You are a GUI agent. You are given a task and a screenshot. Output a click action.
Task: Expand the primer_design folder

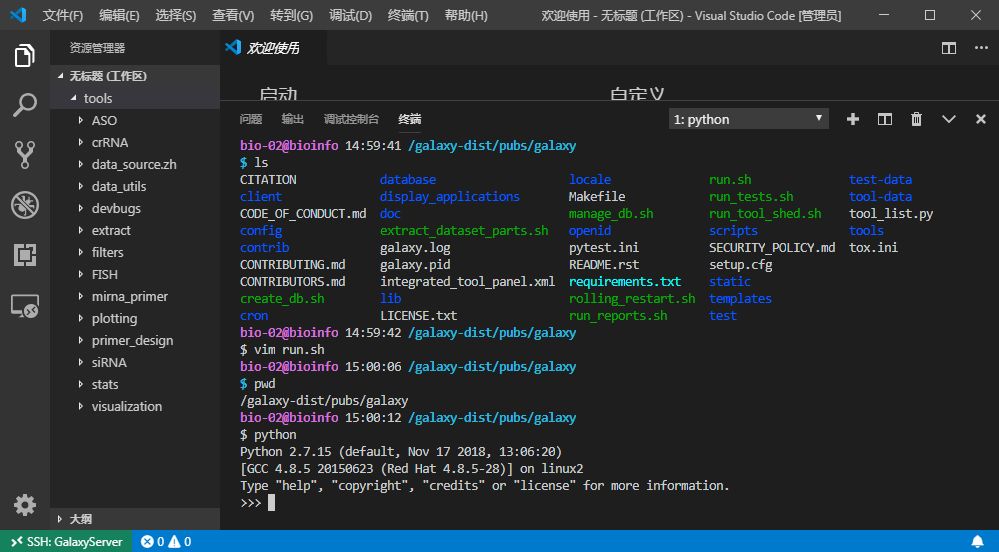[x=135, y=340]
